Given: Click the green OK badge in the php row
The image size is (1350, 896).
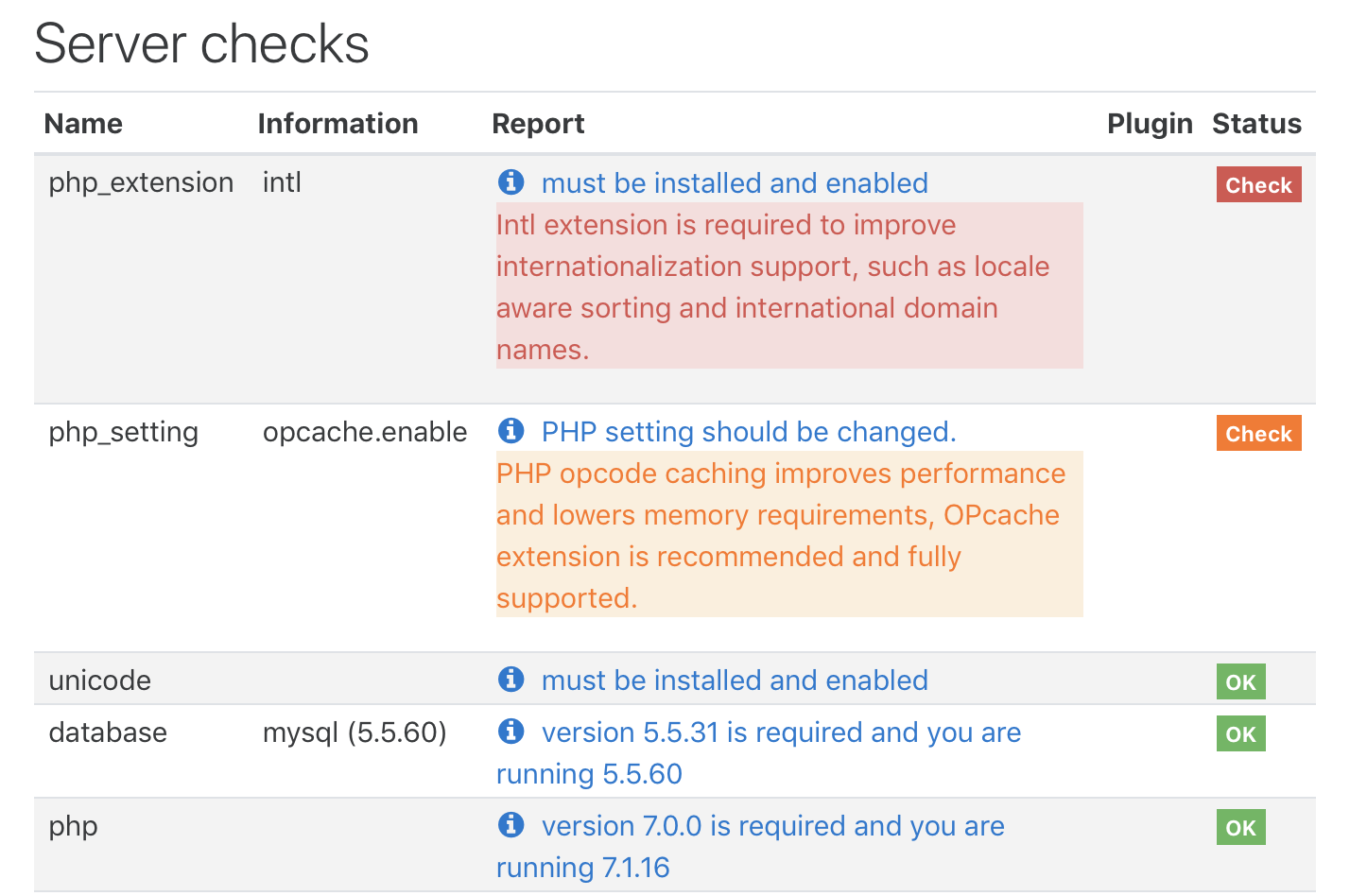Looking at the screenshot, I should click(x=1240, y=826).
